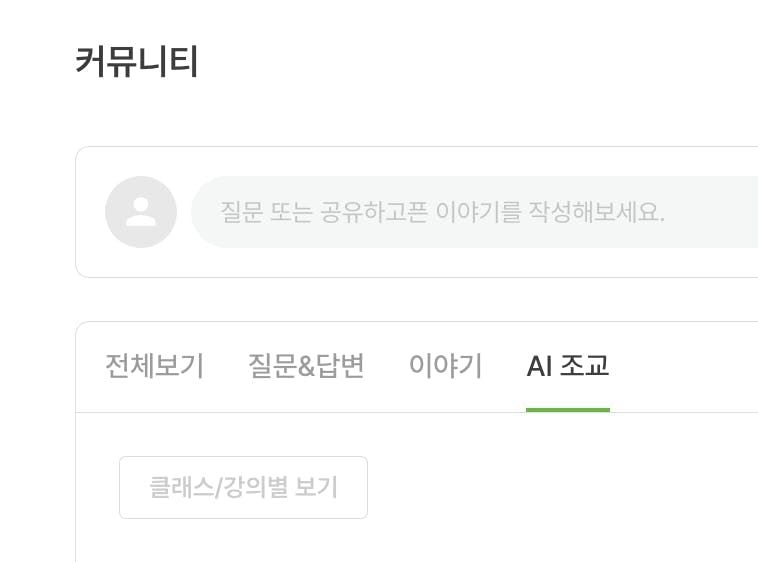Click the green underline below AI 조교
This screenshot has height=562, width=758.
click(568, 410)
